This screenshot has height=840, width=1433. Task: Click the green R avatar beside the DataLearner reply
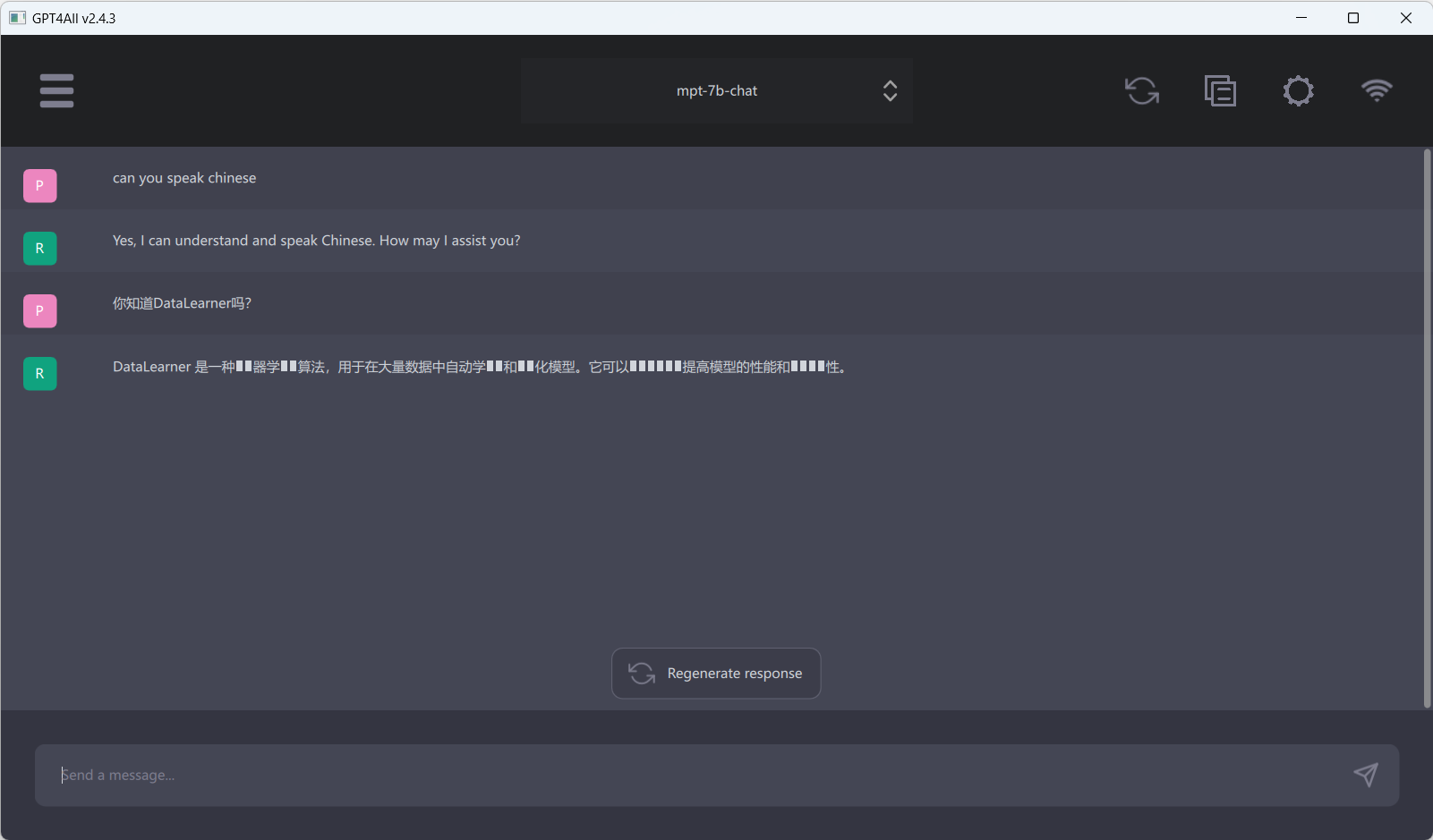[39, 374]
